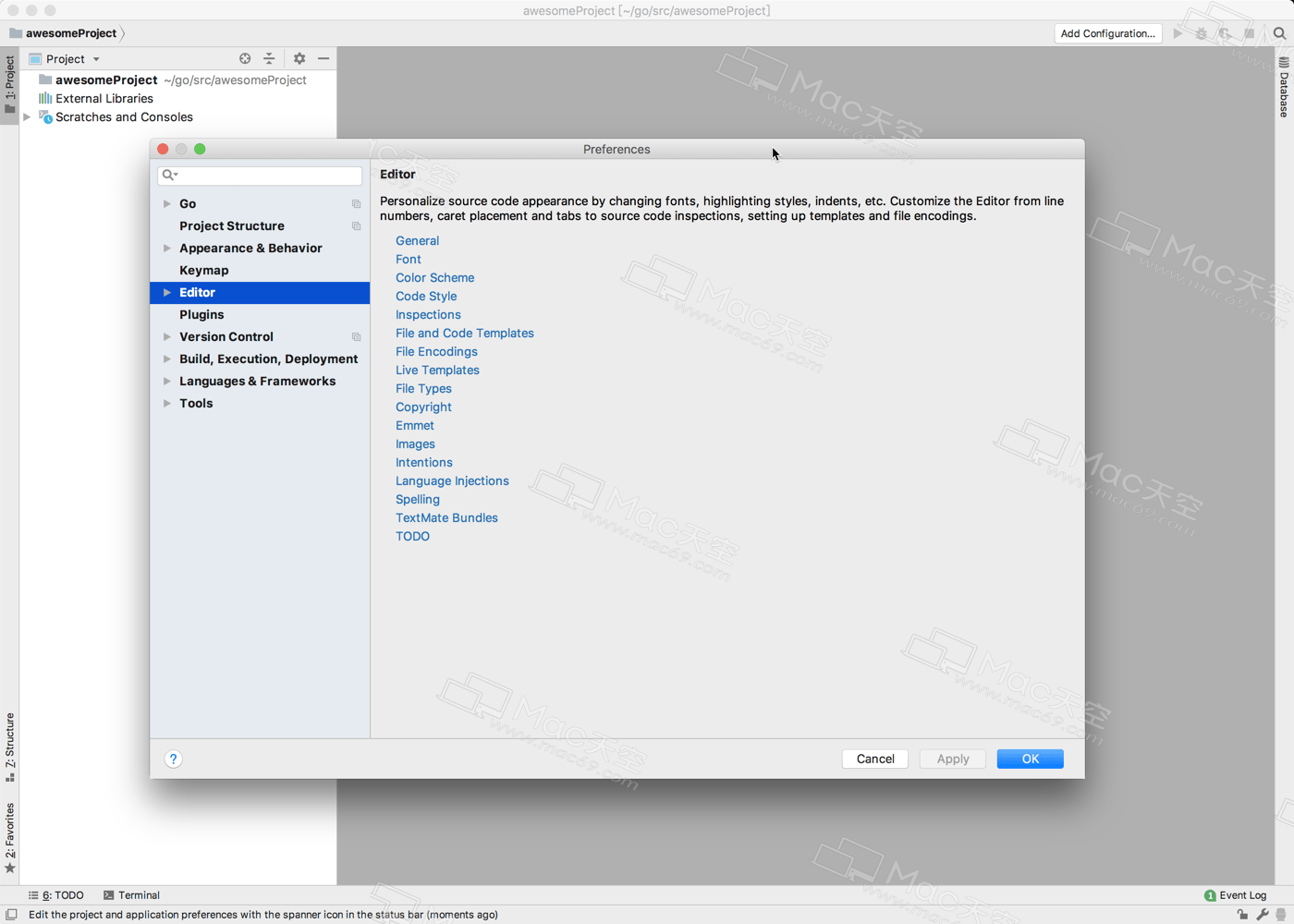Open the Project view dropdown

(65, 58)
